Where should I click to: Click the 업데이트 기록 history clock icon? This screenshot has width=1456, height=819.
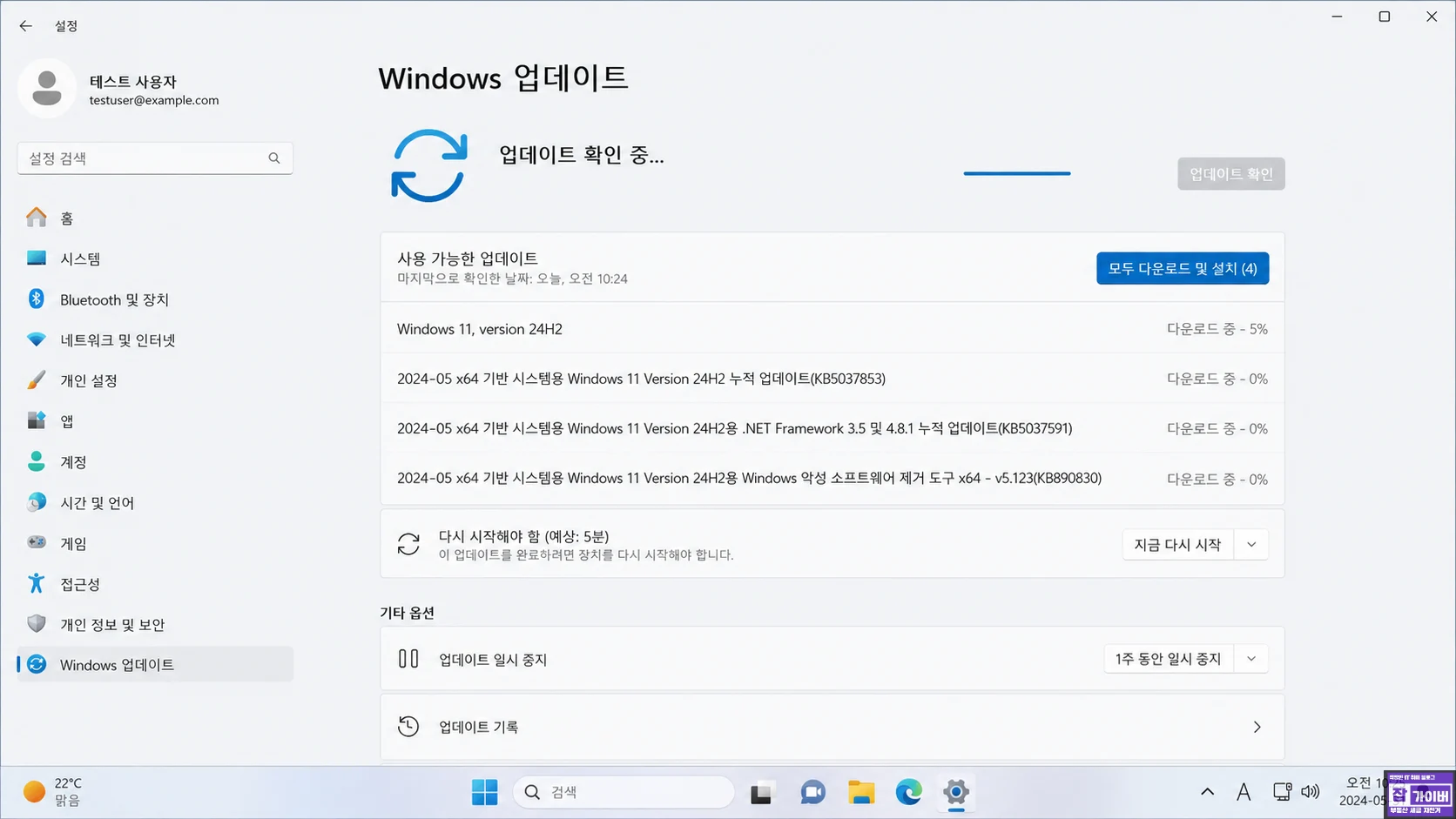coord(408,727)
